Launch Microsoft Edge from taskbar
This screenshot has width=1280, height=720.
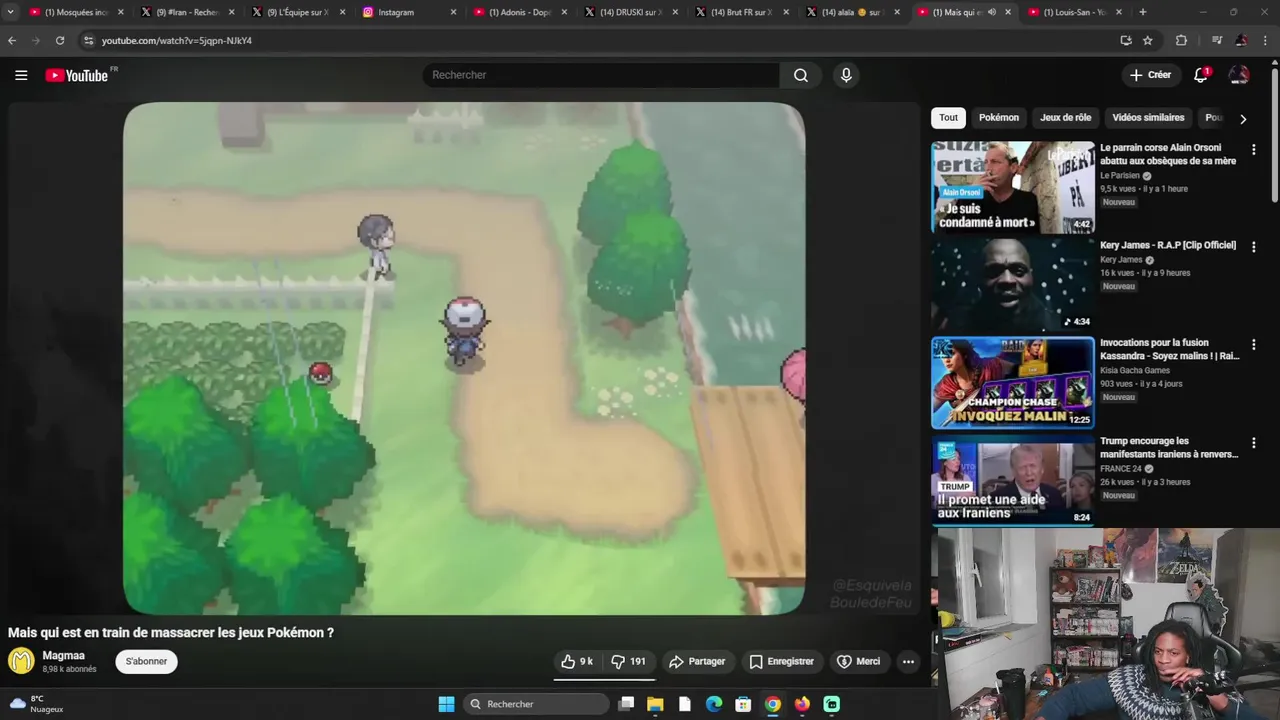click(714, 704)
